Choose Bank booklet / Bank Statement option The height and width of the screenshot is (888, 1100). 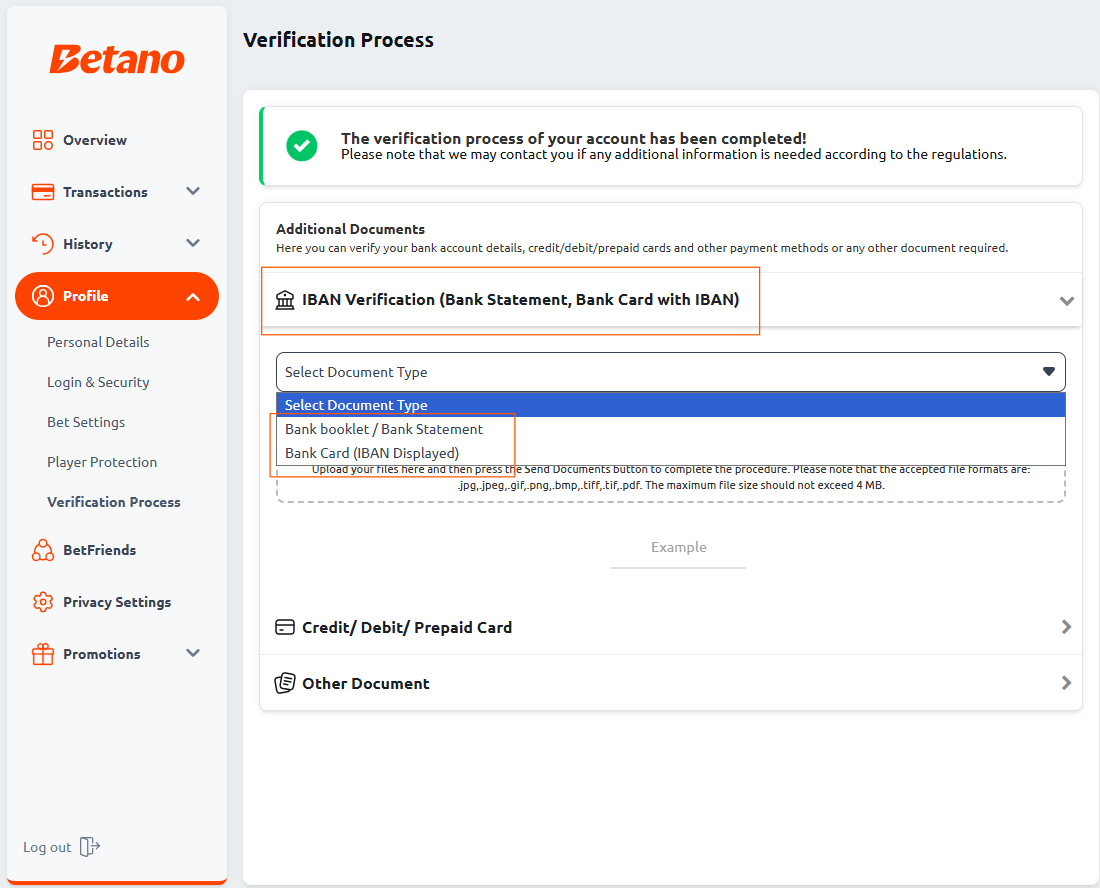(671, 429)
